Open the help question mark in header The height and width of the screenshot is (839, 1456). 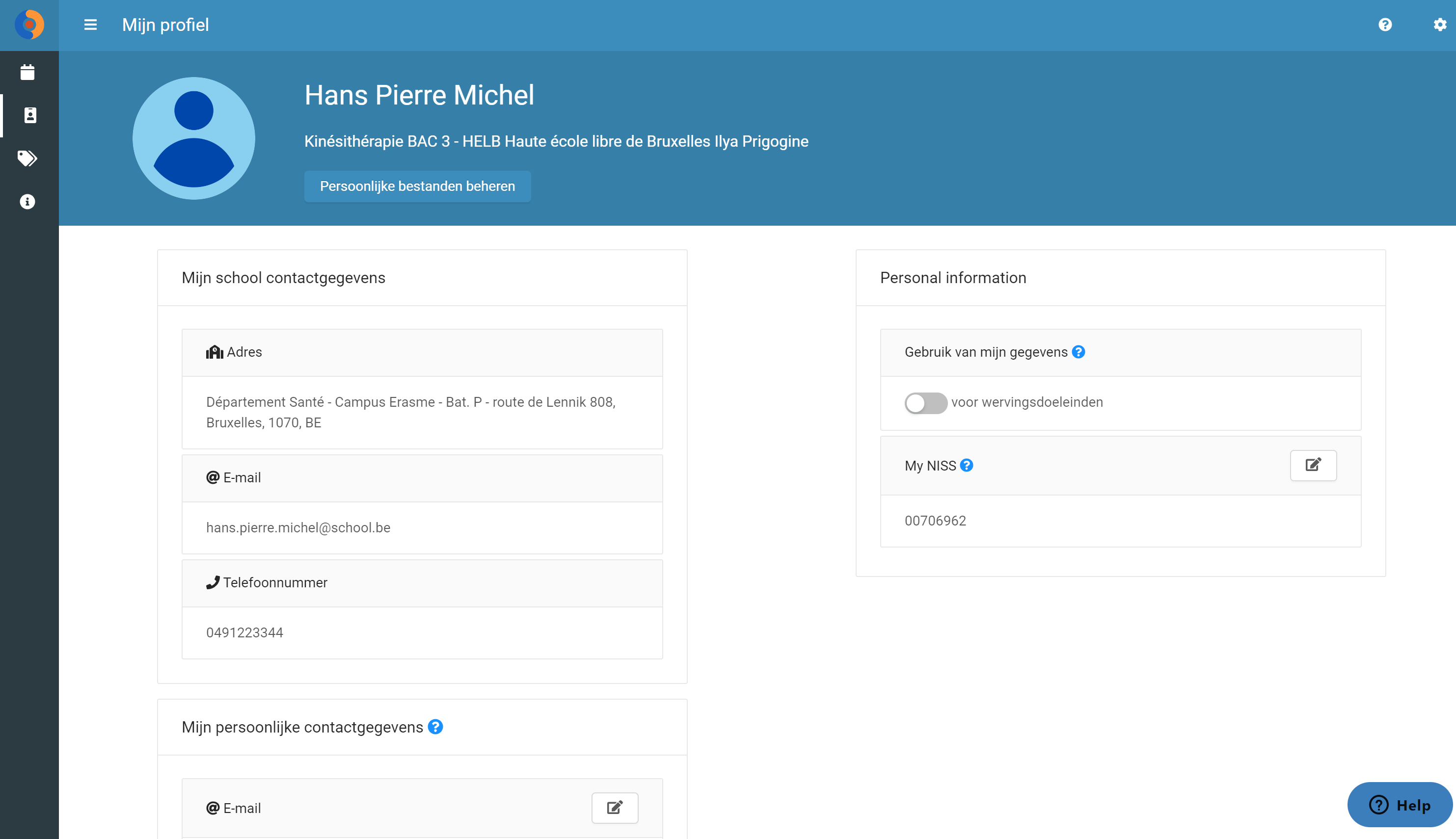click(1385, 25)
